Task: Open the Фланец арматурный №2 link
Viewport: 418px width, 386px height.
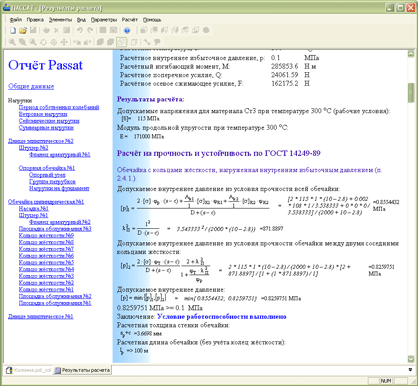Action: [60, 222]
